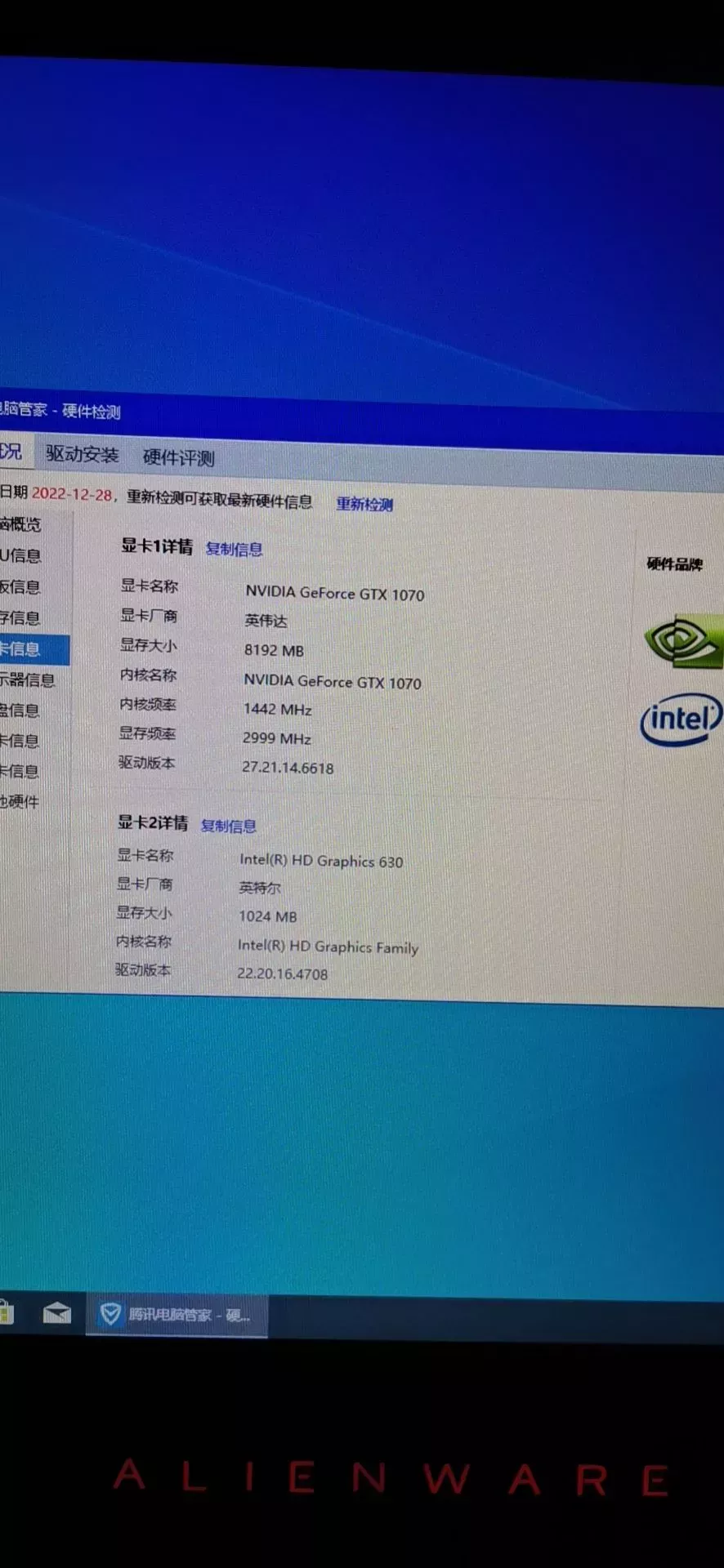Copy info via 复制信息 beside 显卡2详情
724x1568 pixels.
tap(229, 826)
